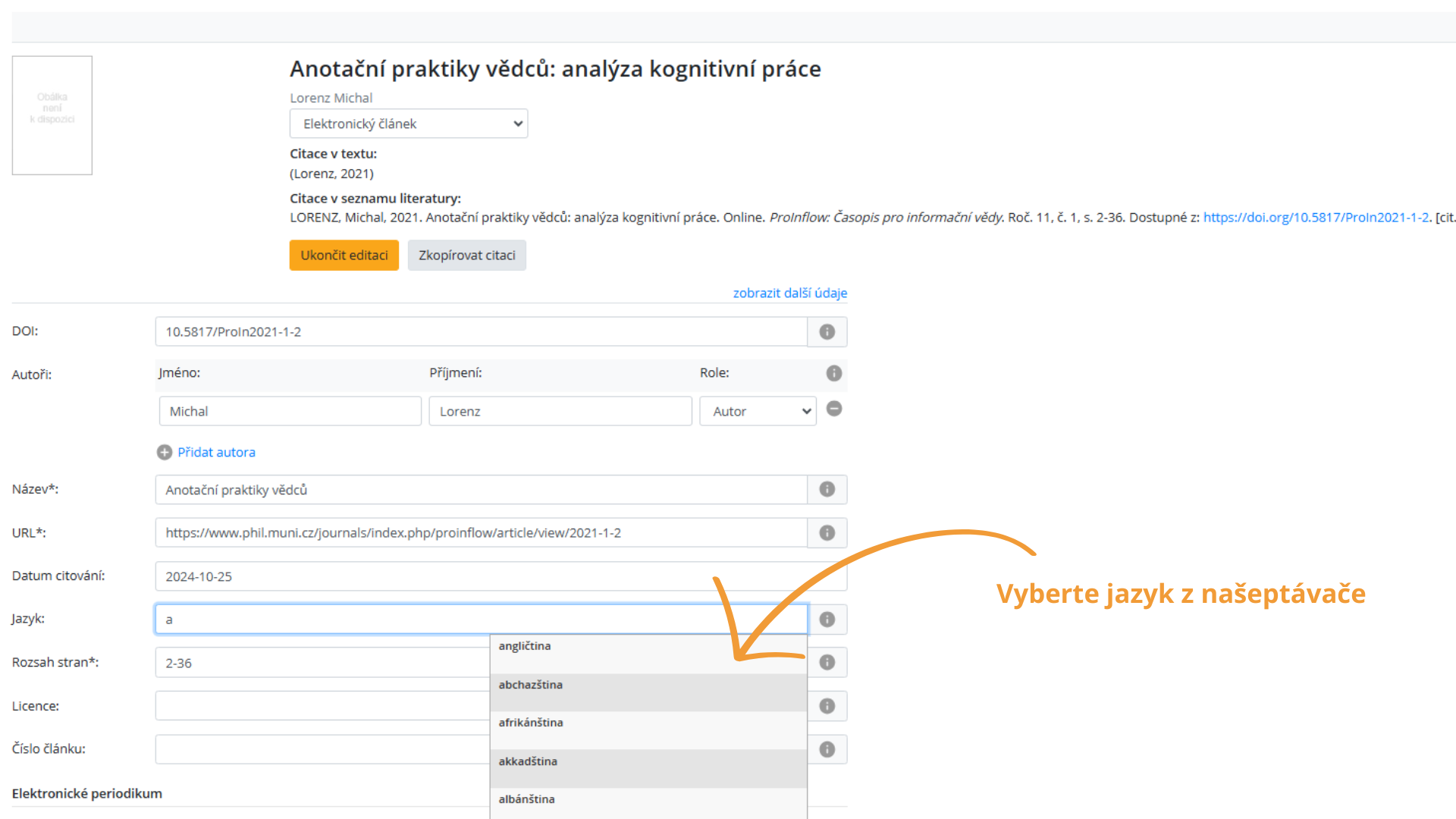Remove author Michal Lorenz with minus icon

[833, 409]
